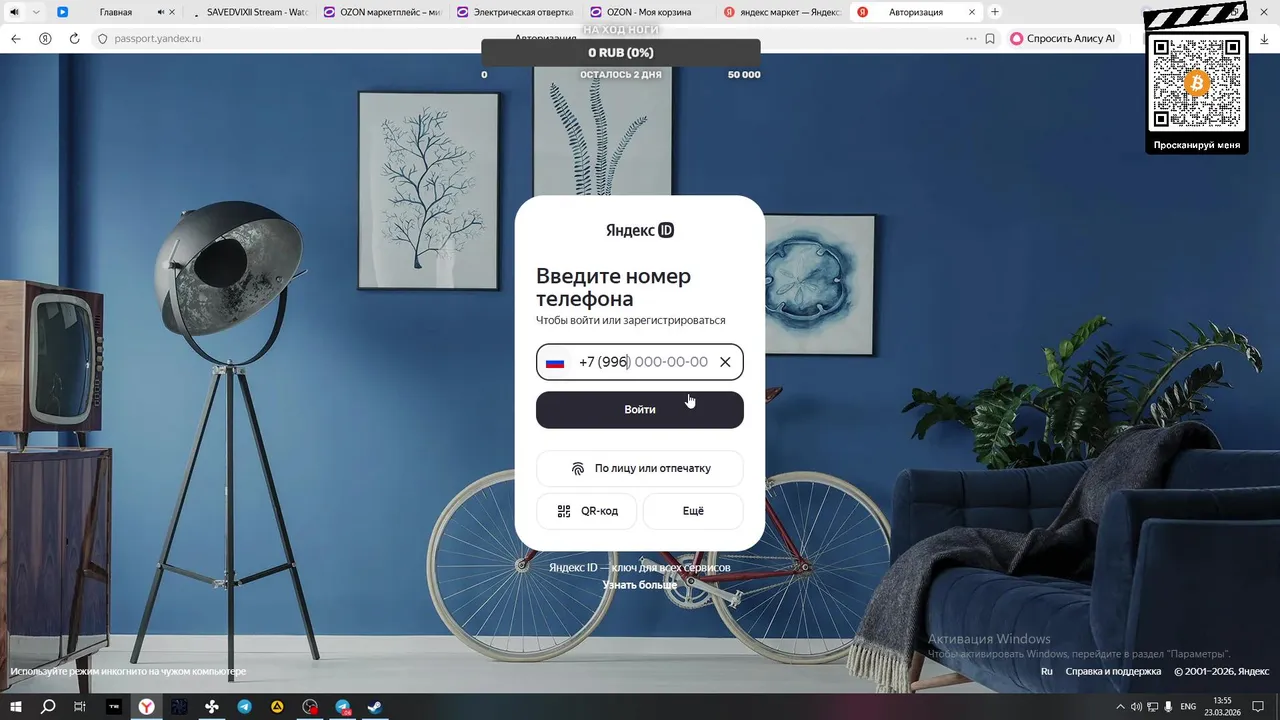Show hidden system tray icons

click(1119, 706)
